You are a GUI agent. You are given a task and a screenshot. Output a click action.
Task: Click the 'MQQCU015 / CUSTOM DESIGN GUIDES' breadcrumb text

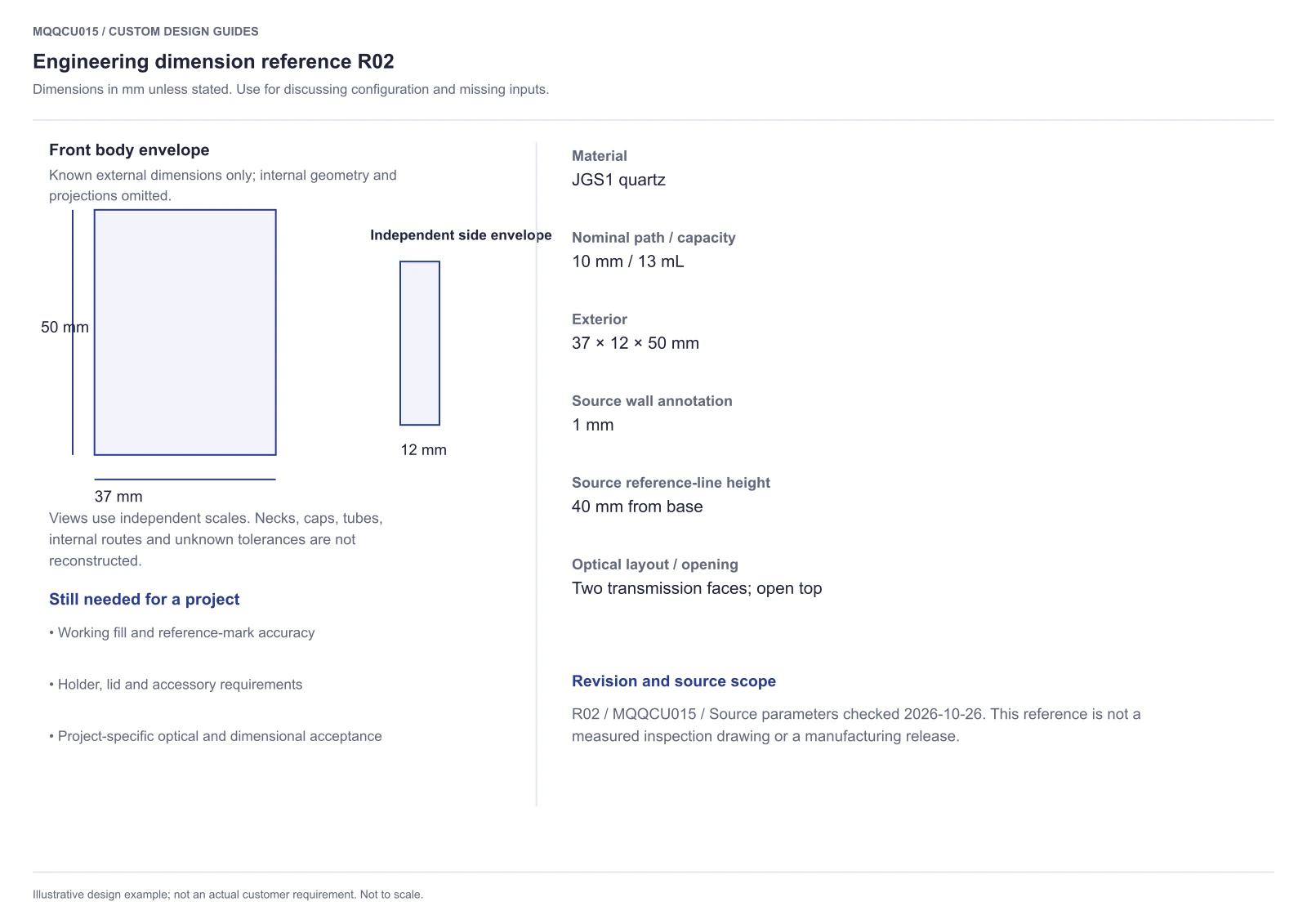coord(145,31)
